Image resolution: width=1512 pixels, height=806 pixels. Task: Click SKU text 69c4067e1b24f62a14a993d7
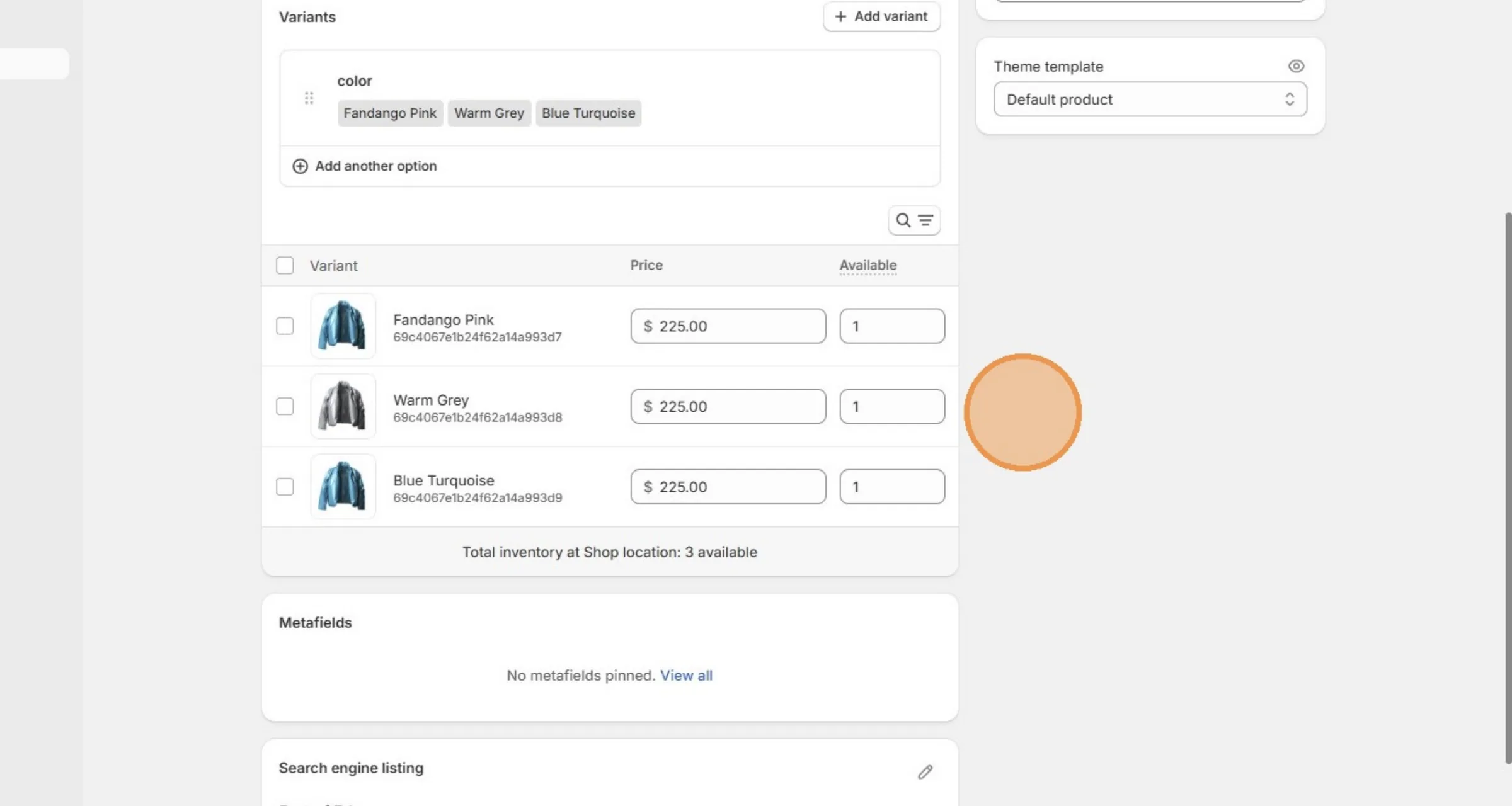click(x=478, y=337)
